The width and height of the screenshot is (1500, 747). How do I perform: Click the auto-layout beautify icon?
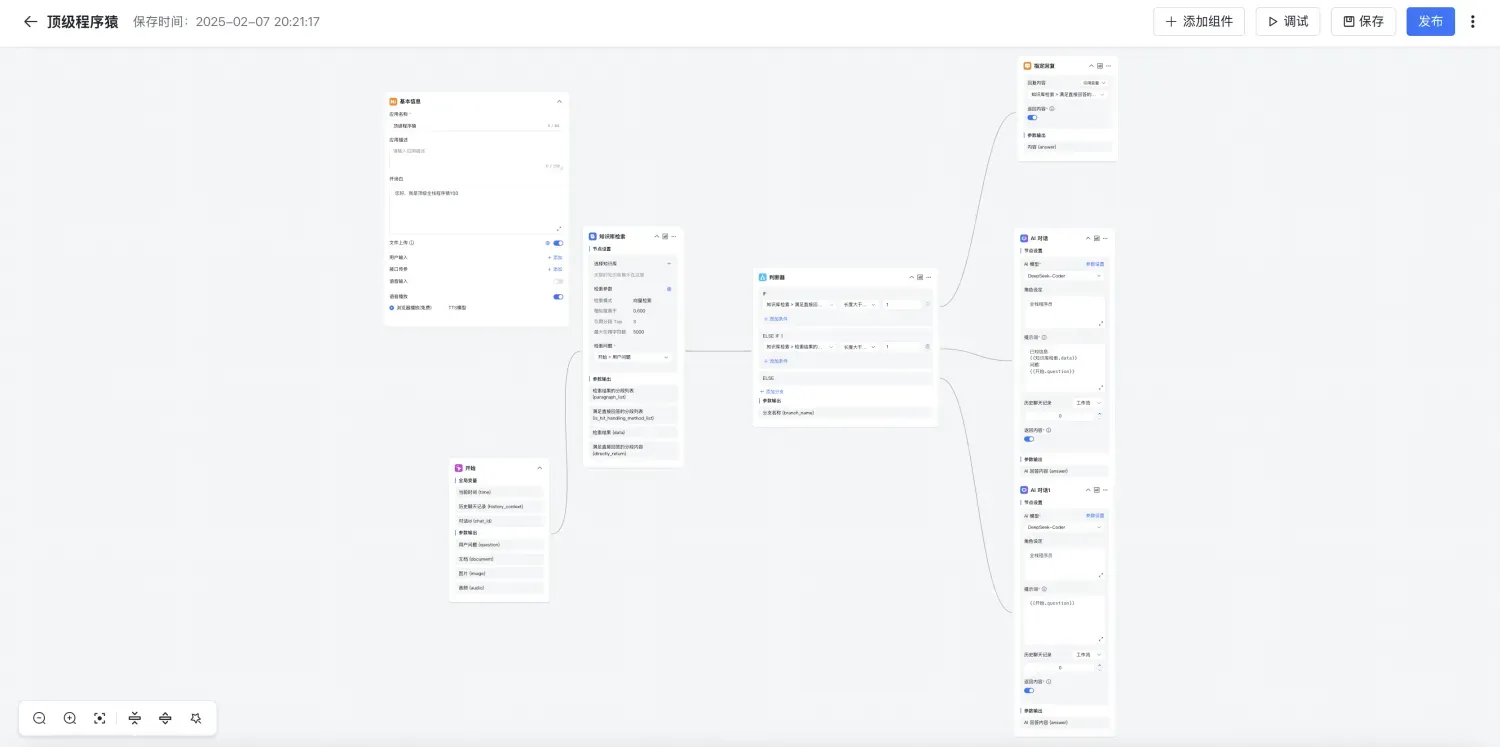196,718
